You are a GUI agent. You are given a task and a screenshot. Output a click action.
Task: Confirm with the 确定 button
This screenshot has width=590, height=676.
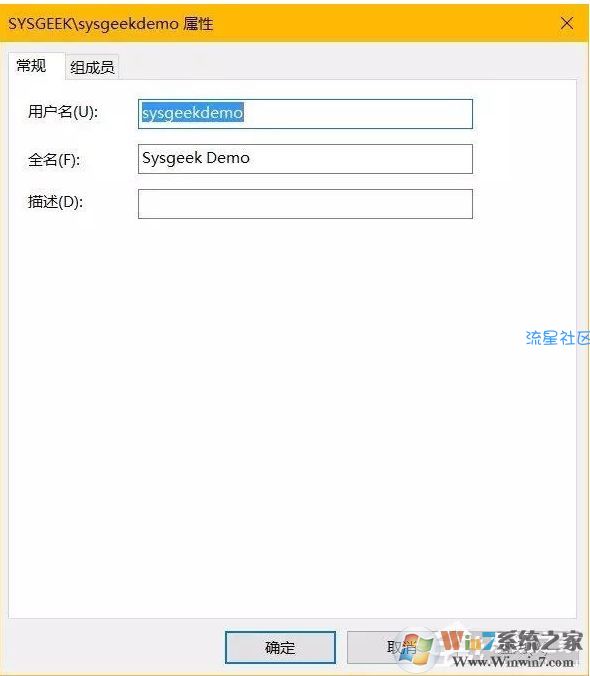[x=280, y=647]
